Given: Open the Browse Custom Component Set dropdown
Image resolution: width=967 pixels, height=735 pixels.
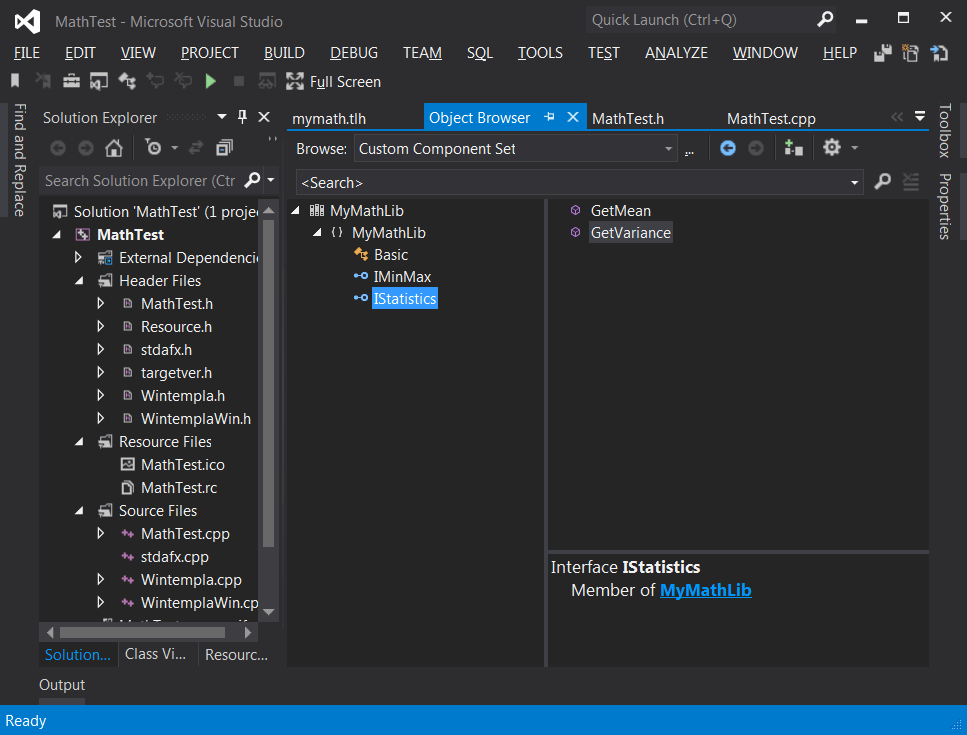Looking at the screenshot, I should (x=669, y=149).
